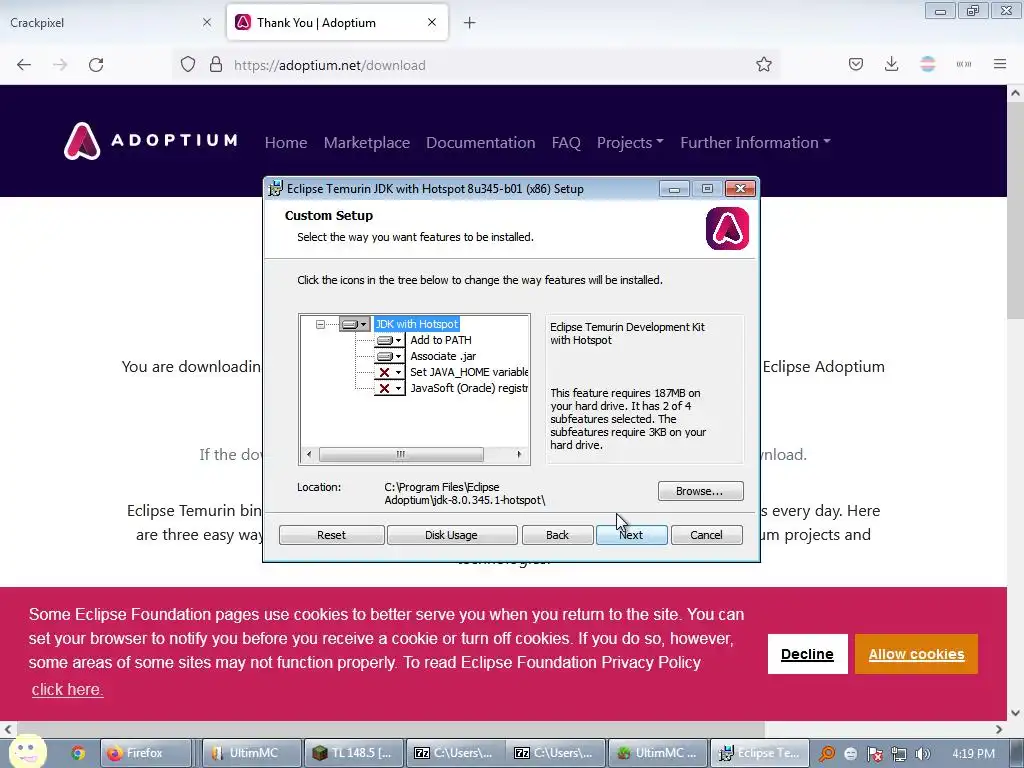The image size is (1024, 768).
Task: Close the Thank You | Adoptium tab
Action: click(x=432, y=22)
